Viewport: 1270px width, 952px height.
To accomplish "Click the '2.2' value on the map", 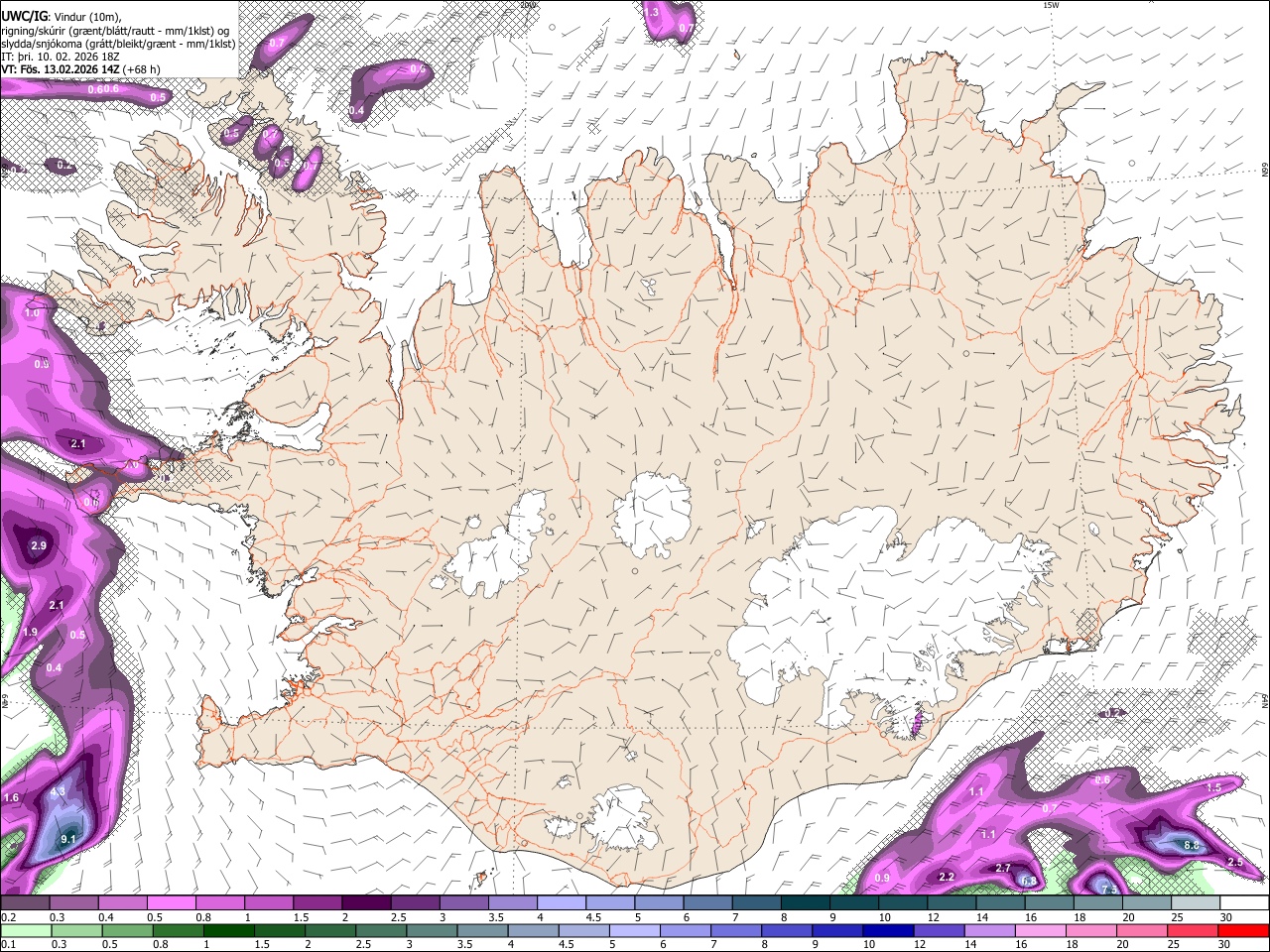I will (x=947, y=877).
